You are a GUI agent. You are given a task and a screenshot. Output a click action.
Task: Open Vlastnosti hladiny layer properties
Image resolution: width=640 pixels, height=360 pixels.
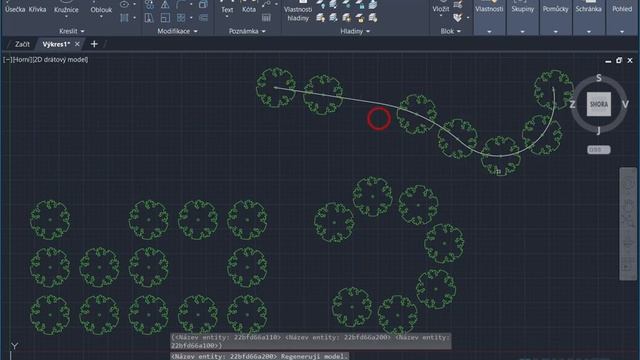(x=298, y=13)
